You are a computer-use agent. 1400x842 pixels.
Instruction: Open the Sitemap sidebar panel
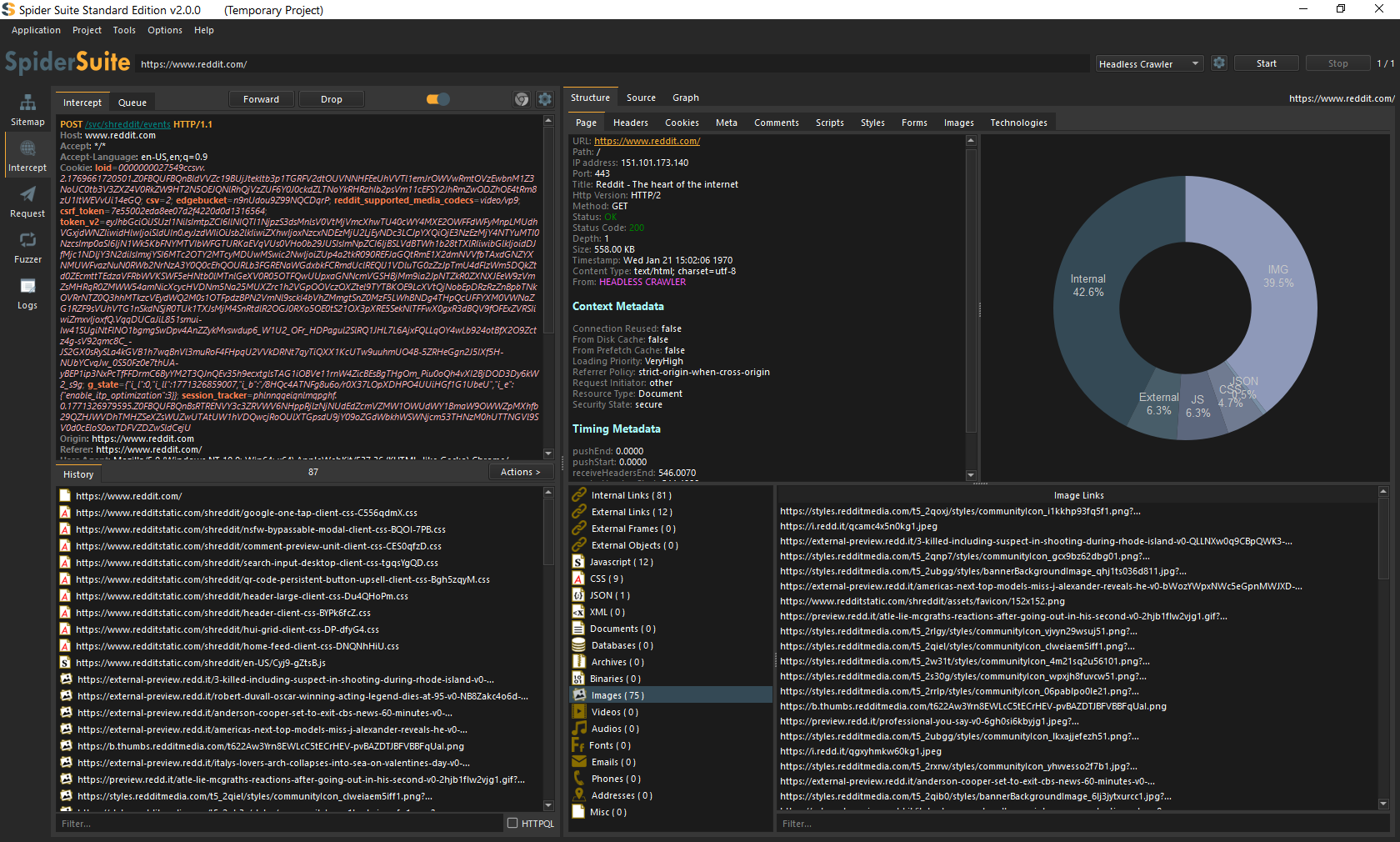pos(27,109)
